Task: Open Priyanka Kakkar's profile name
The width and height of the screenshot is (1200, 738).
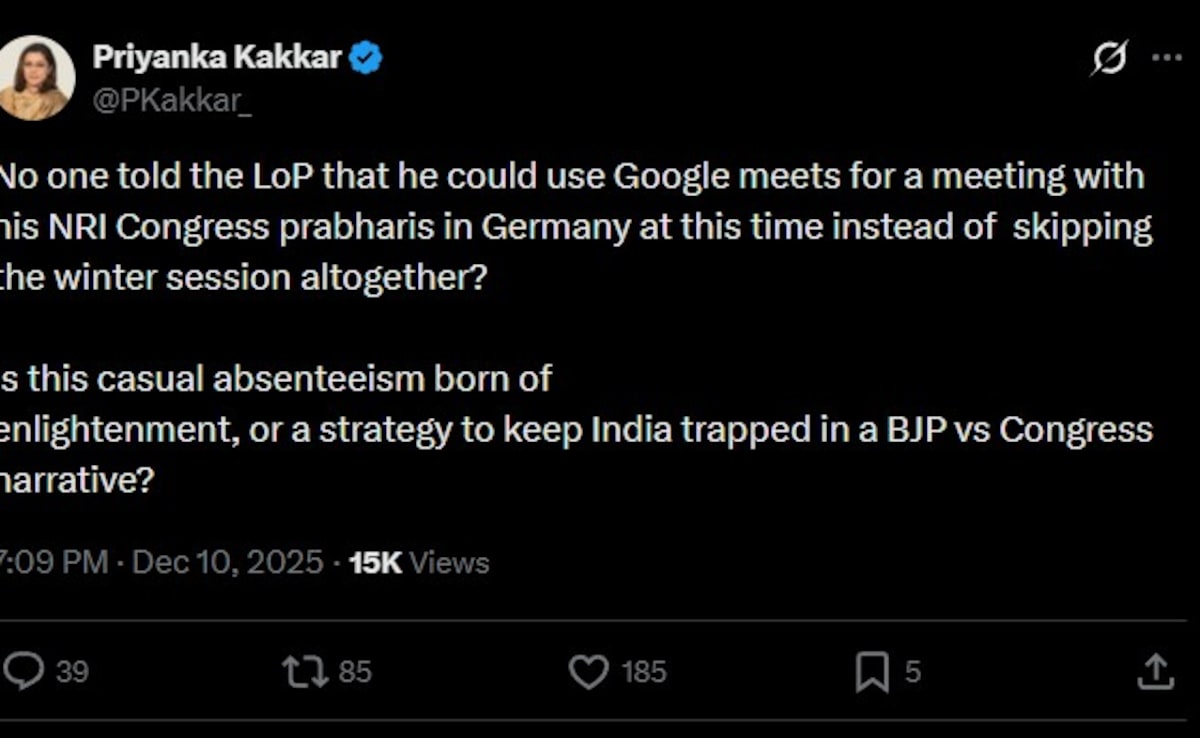Action: pos(216,56)
